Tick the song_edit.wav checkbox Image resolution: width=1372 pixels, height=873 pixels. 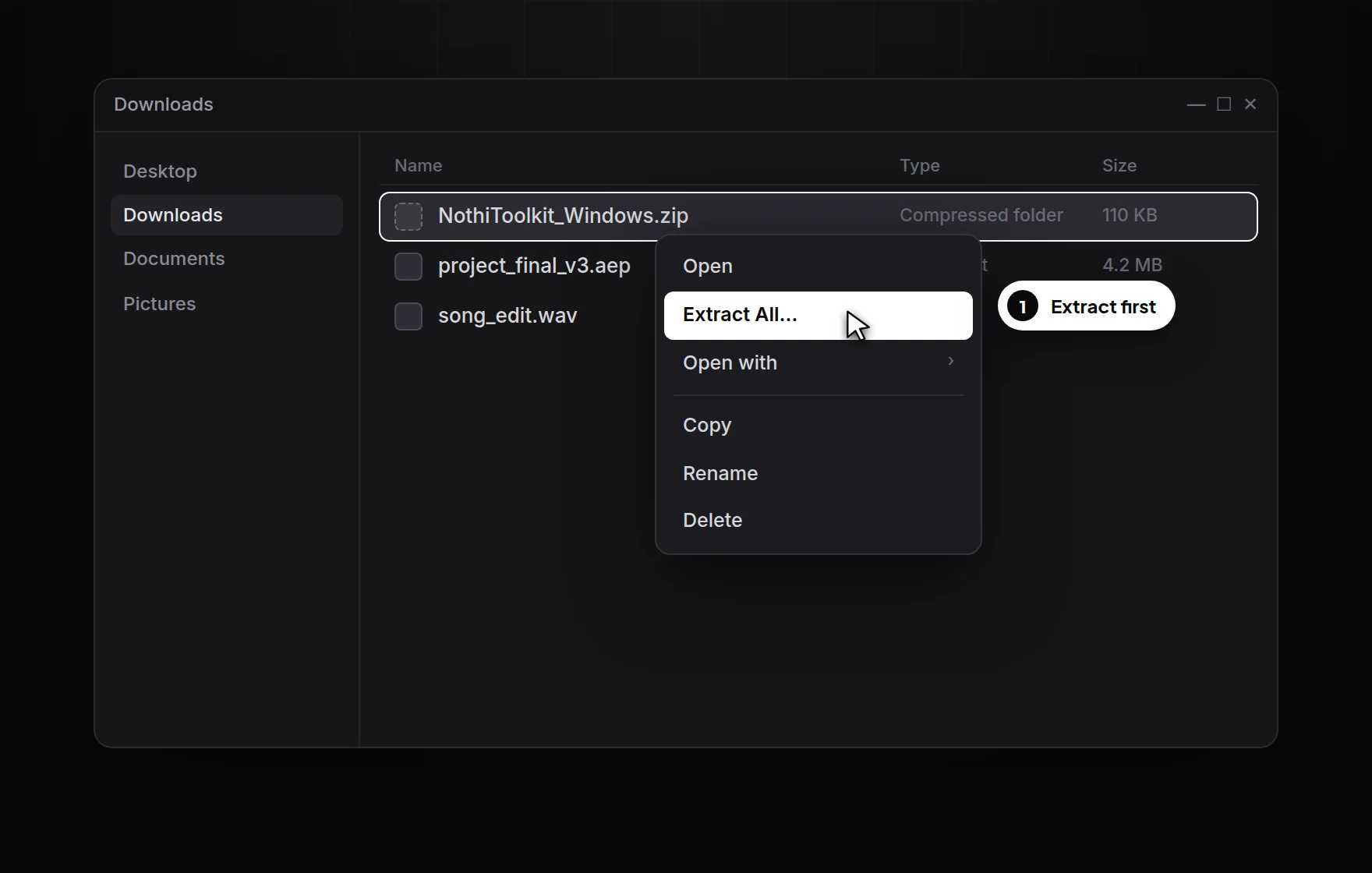(408, 316)
